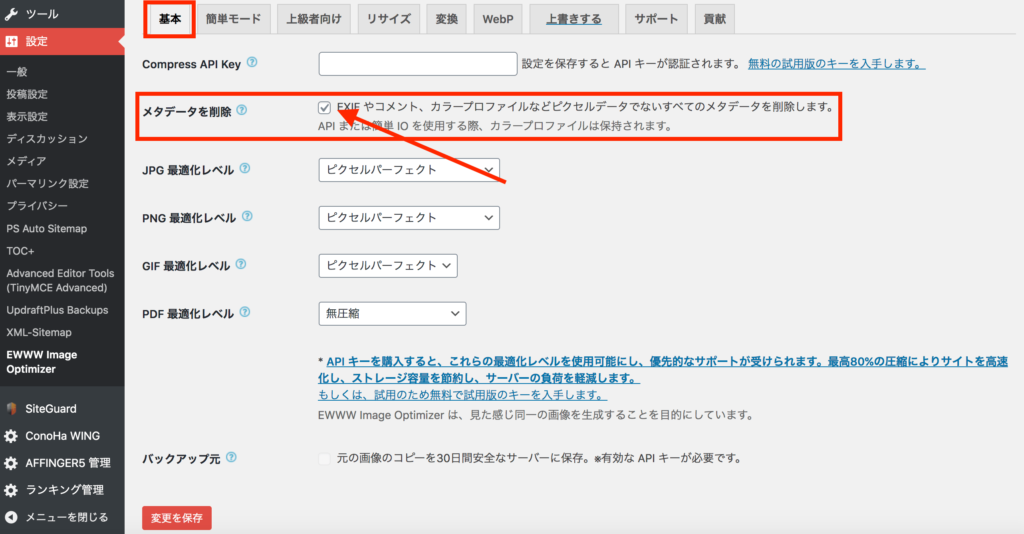Click the collapse arrow icon for メニューを閉じる
The image size is (1024, 534).
click(11, 517)
